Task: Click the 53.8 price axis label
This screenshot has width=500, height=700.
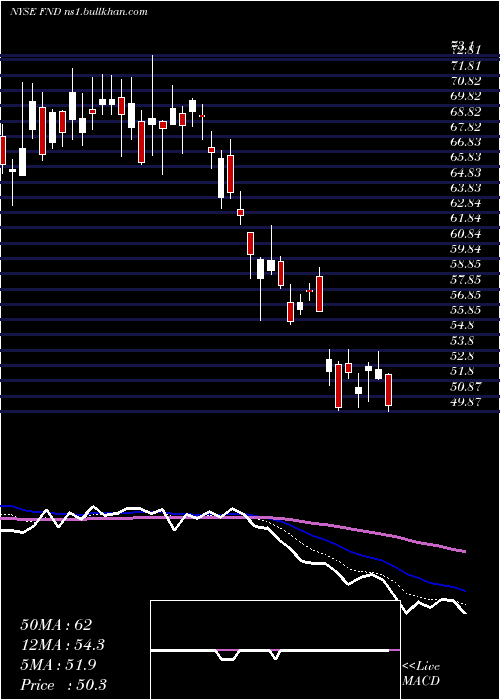Action: click(x=462, y=341)
